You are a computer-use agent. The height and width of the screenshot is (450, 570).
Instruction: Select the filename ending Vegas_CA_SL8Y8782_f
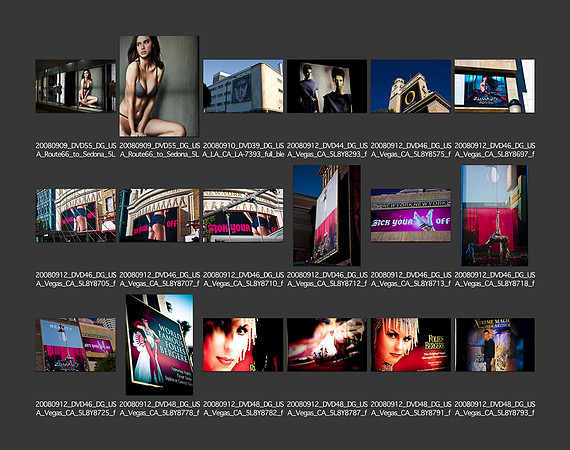point(243,408)
